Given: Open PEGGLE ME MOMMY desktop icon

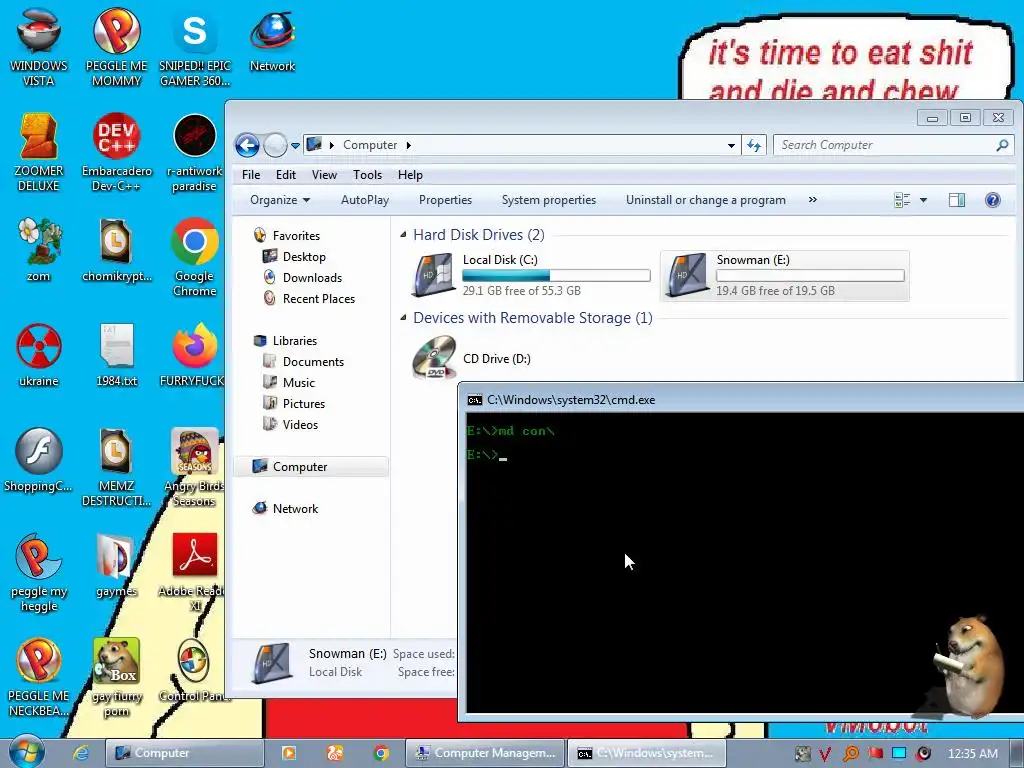Looking at the screenshot, I should [117, 48].
